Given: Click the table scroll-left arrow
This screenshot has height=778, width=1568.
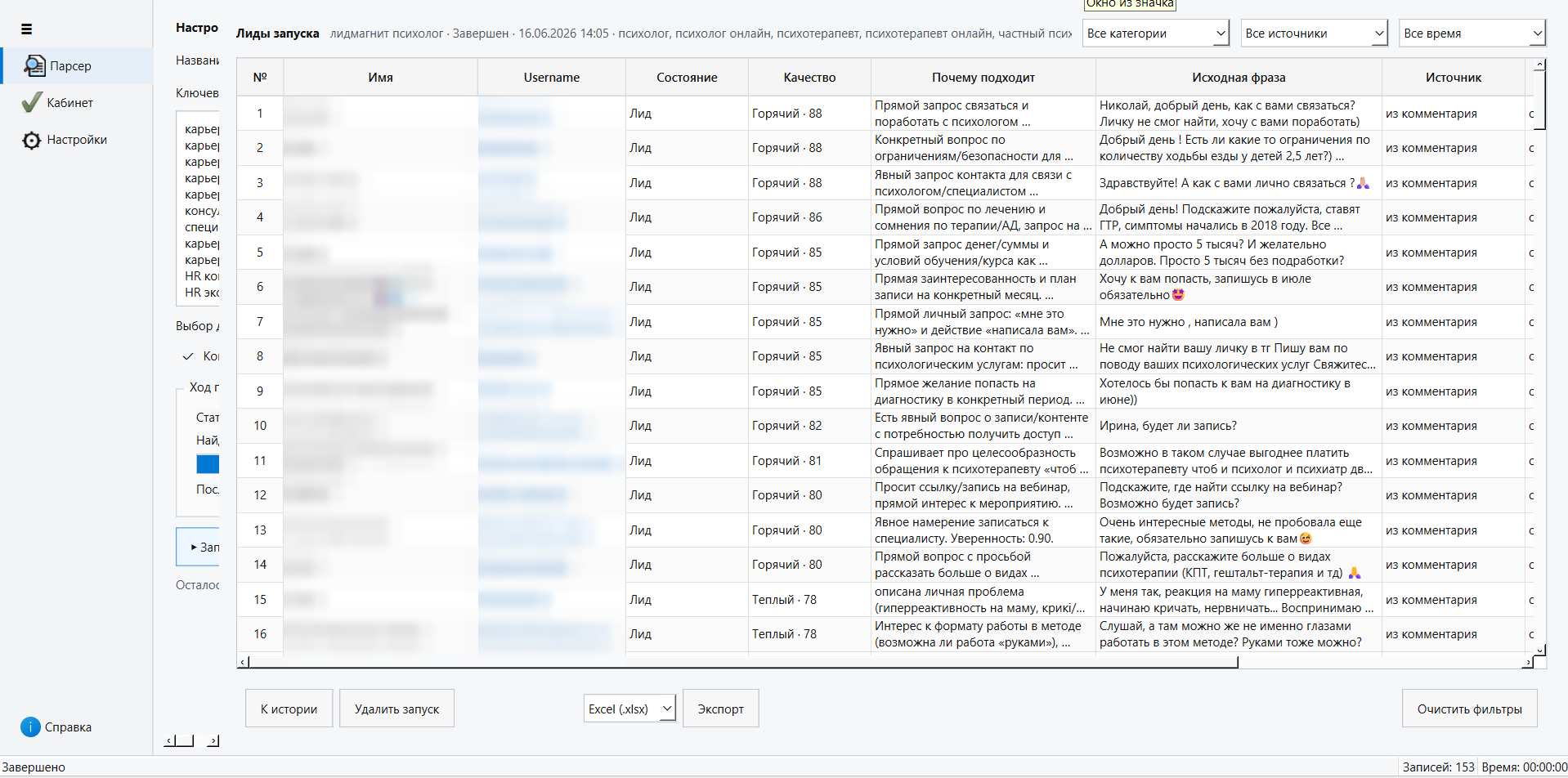Looking at the screenshot, I should (243, 662).
